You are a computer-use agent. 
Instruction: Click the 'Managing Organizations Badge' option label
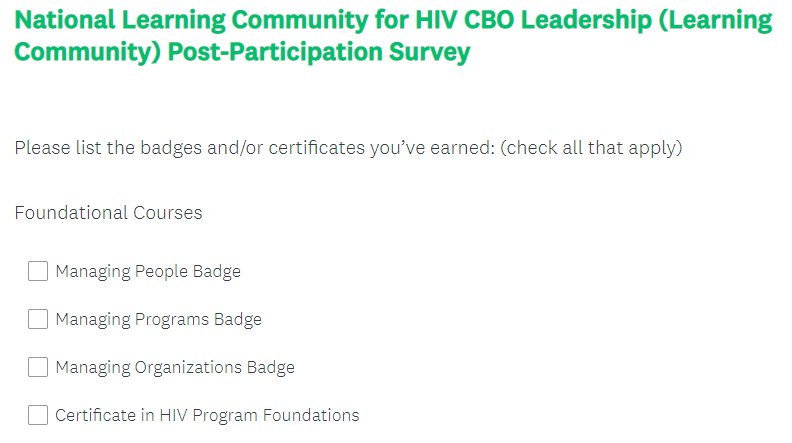point(175,367)
